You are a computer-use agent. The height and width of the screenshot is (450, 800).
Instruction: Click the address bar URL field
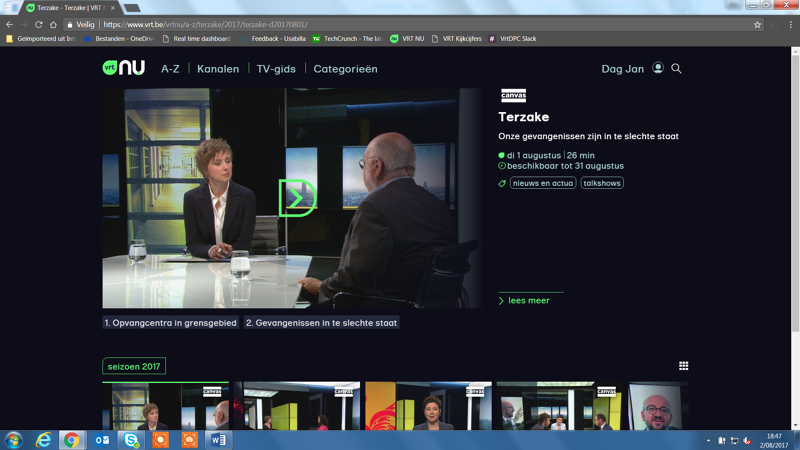(400, 24)
